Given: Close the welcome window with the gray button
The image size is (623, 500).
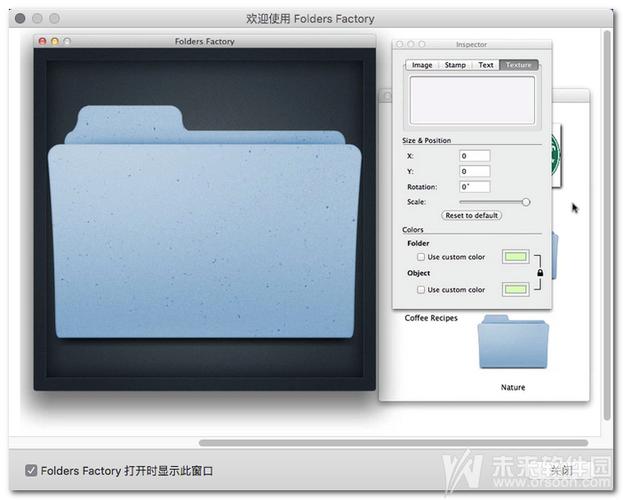Looking at the screenshot, I should click(x=20, y=18).
